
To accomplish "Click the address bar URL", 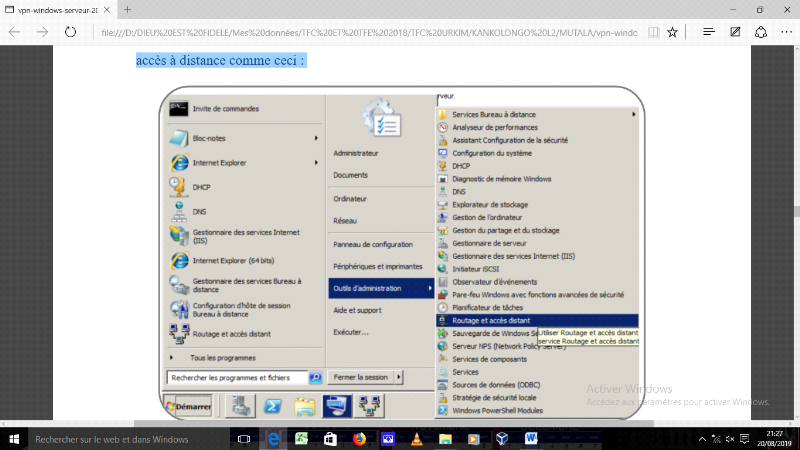I will click(368, 33).
